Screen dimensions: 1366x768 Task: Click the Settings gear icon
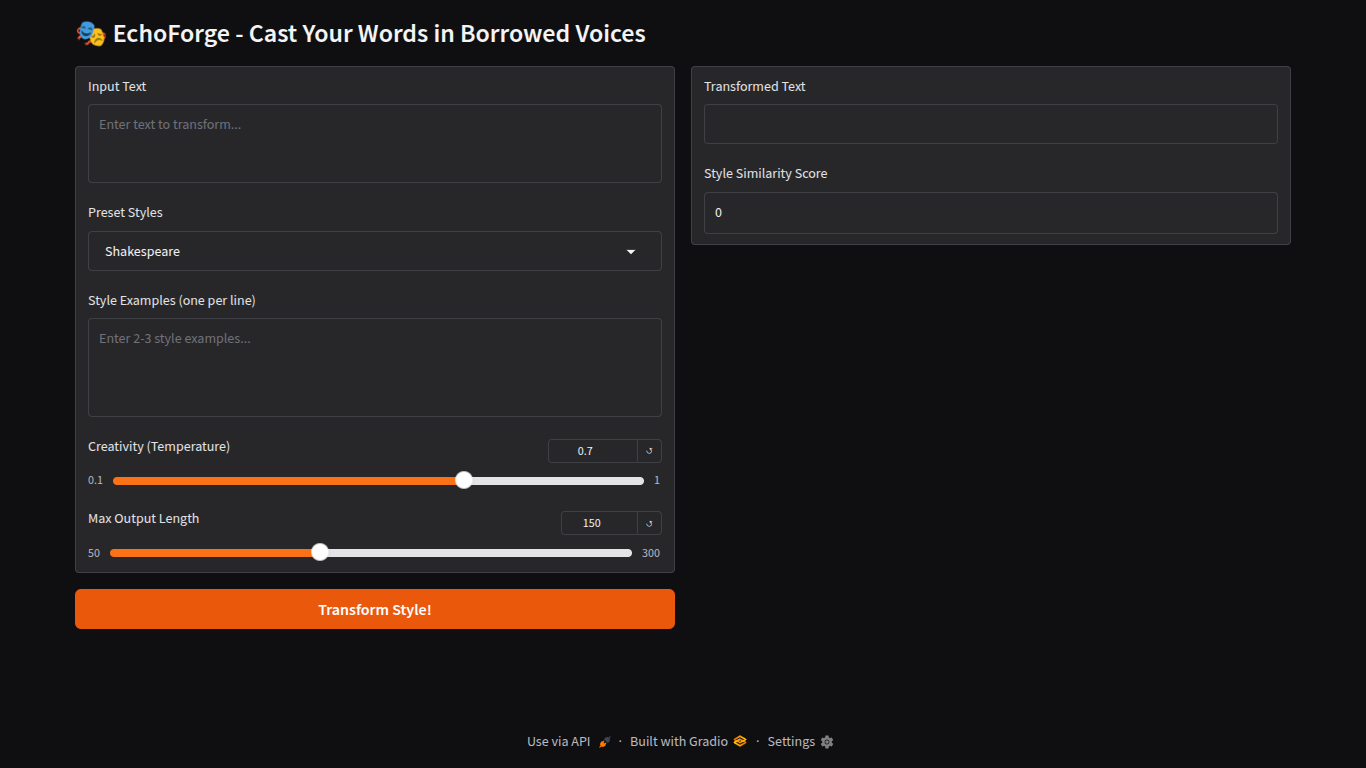pyautogui.click(x=827, y=742)
